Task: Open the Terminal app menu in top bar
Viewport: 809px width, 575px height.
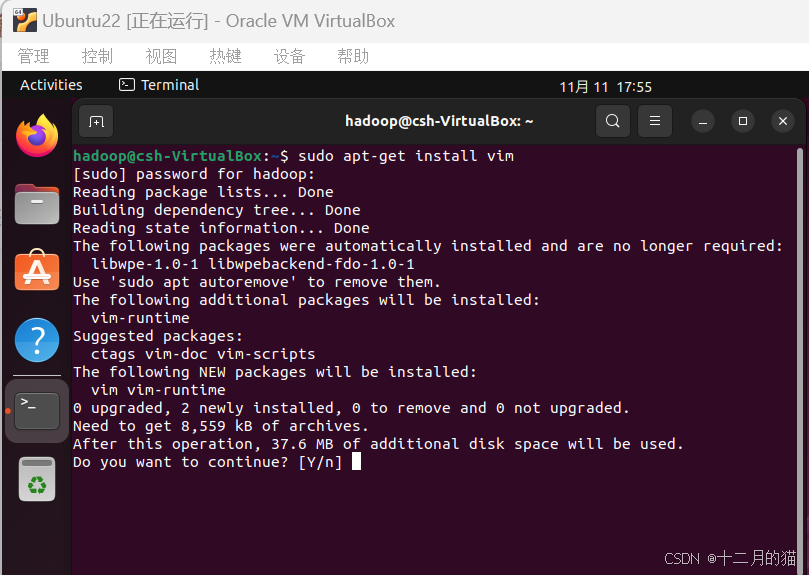Action: click(x=159, y=85)
